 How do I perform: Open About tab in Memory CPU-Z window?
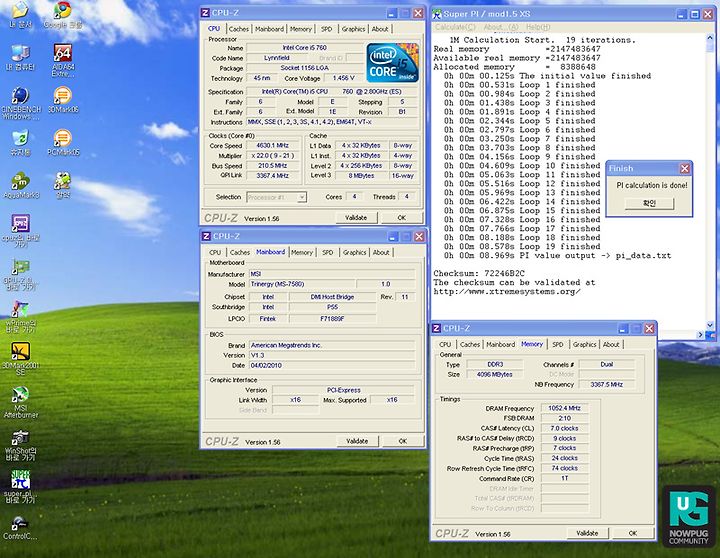coord(611,344)
